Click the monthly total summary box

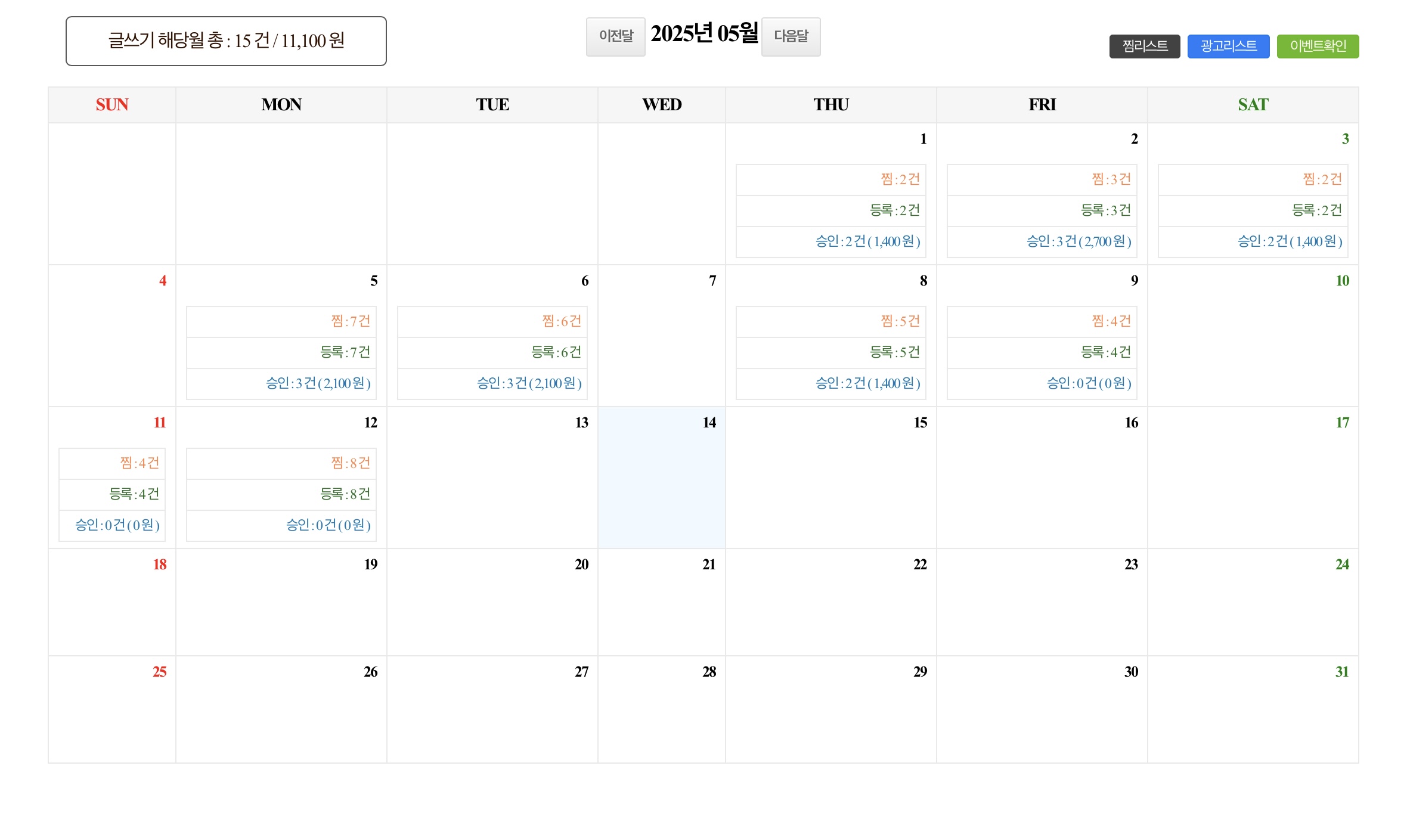pos(226,41)
